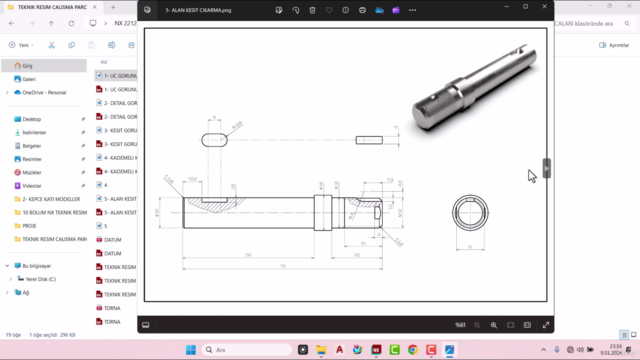640x360 pixels.
Task: Expand Yerel Disk (C:) node
Action: point(11,279)
